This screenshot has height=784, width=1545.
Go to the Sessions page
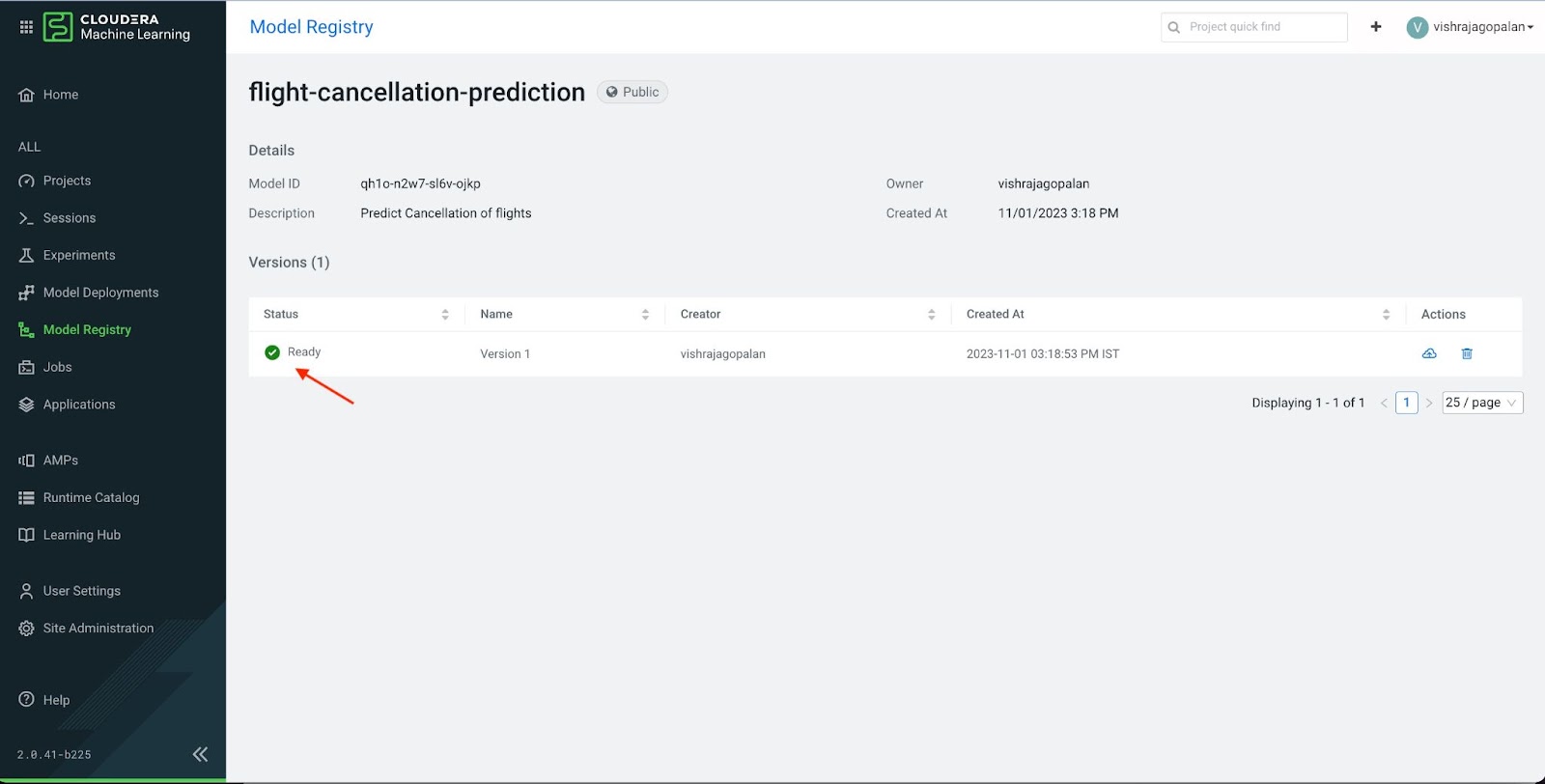pyautogui.click(x=69, y=217)
